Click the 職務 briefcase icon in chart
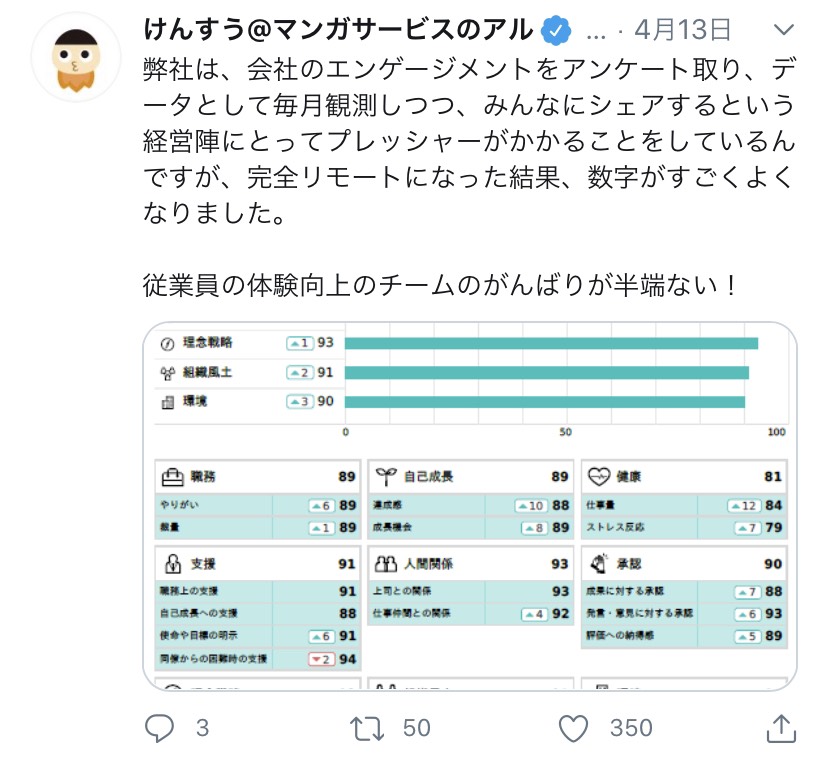 click(172, 477)
